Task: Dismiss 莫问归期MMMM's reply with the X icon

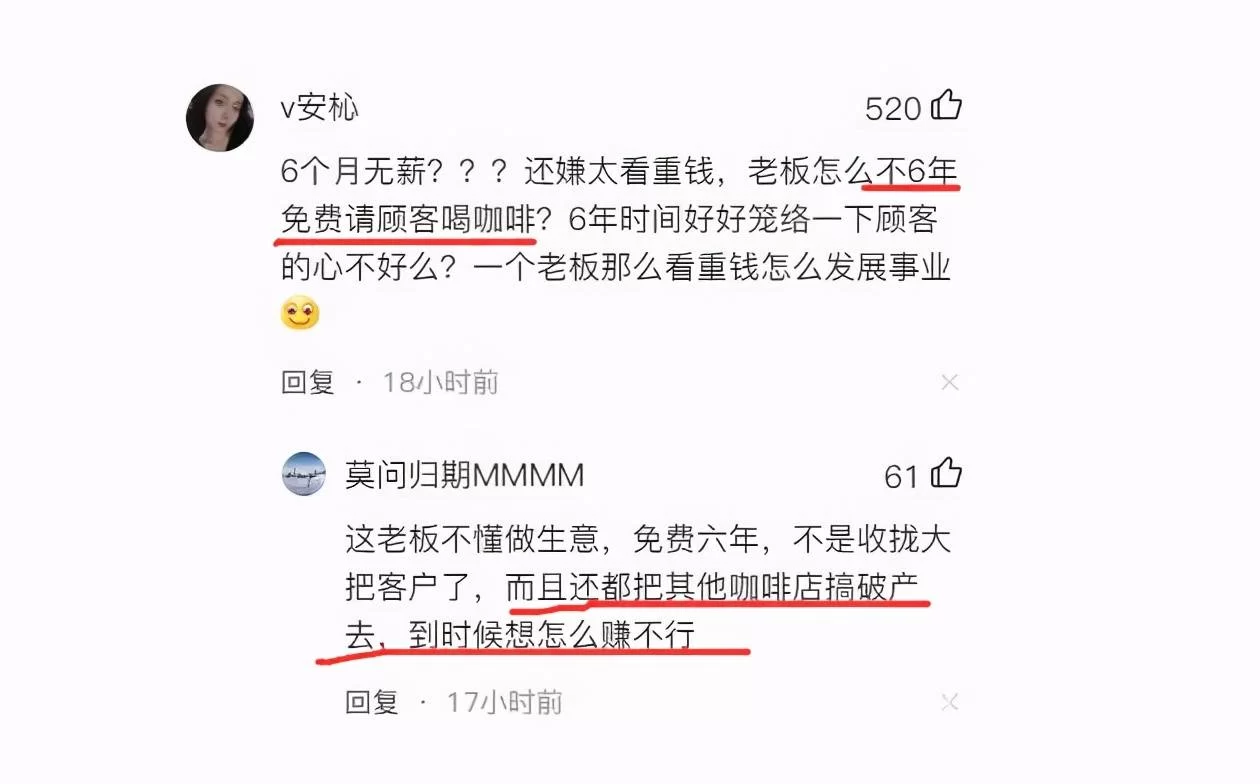Action: tap(950, 702)
